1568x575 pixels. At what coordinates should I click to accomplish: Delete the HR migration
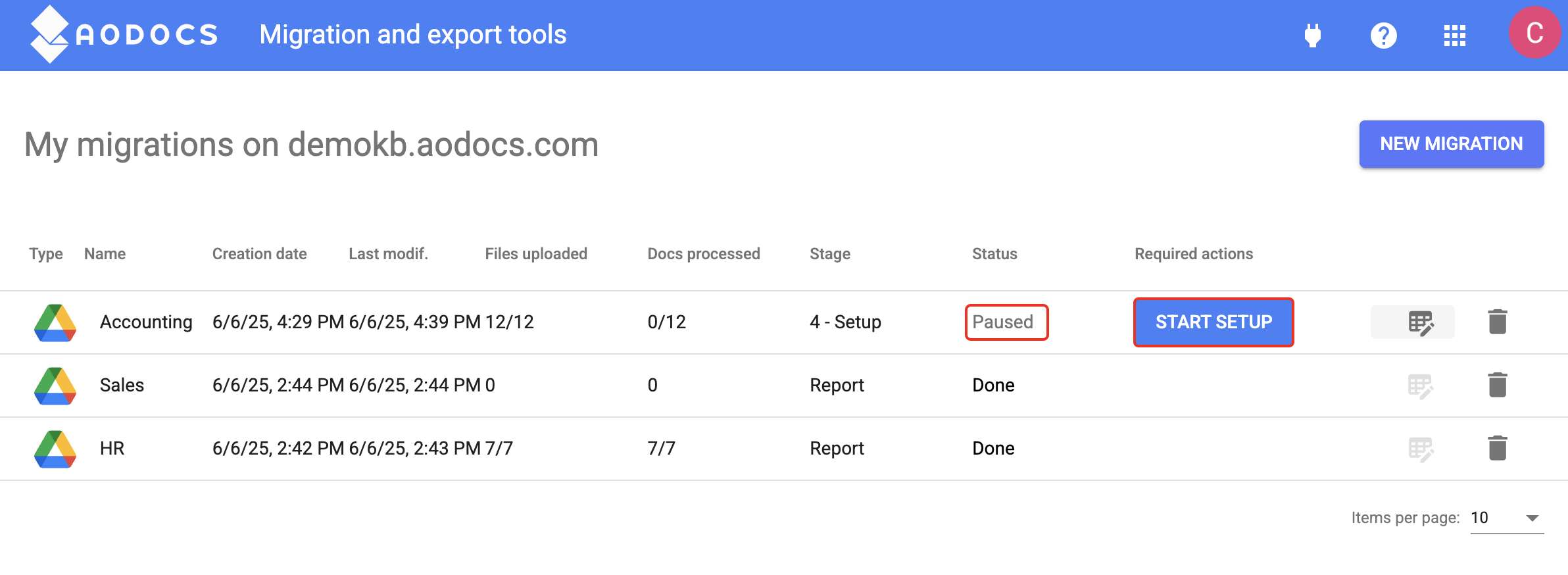coord(1498,448)
